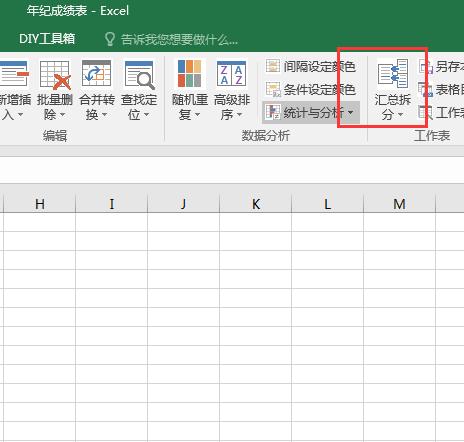Select column M header
The image size is (464, 442).
pos(399,203)
